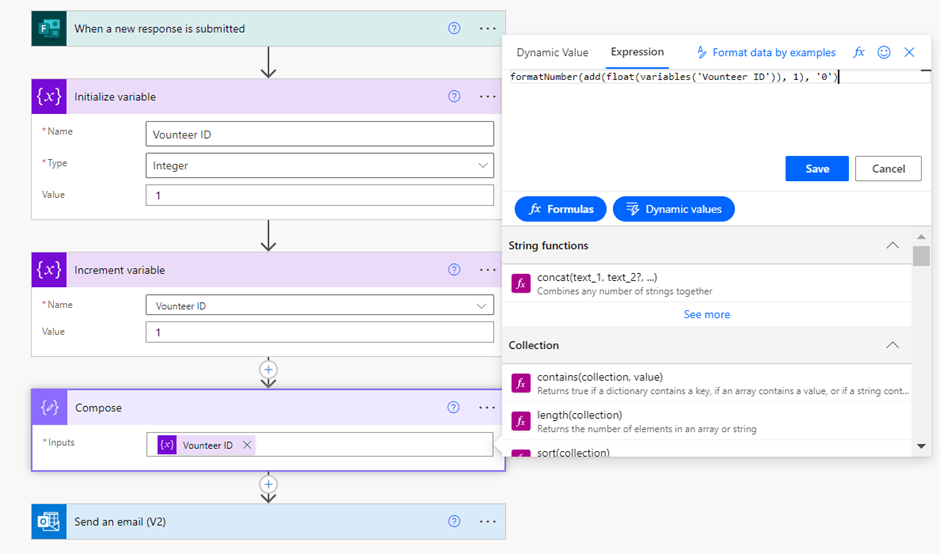Click the smiley feedback icon
Viewport: 940px width, 554px height.
click(x=884, y=52)
